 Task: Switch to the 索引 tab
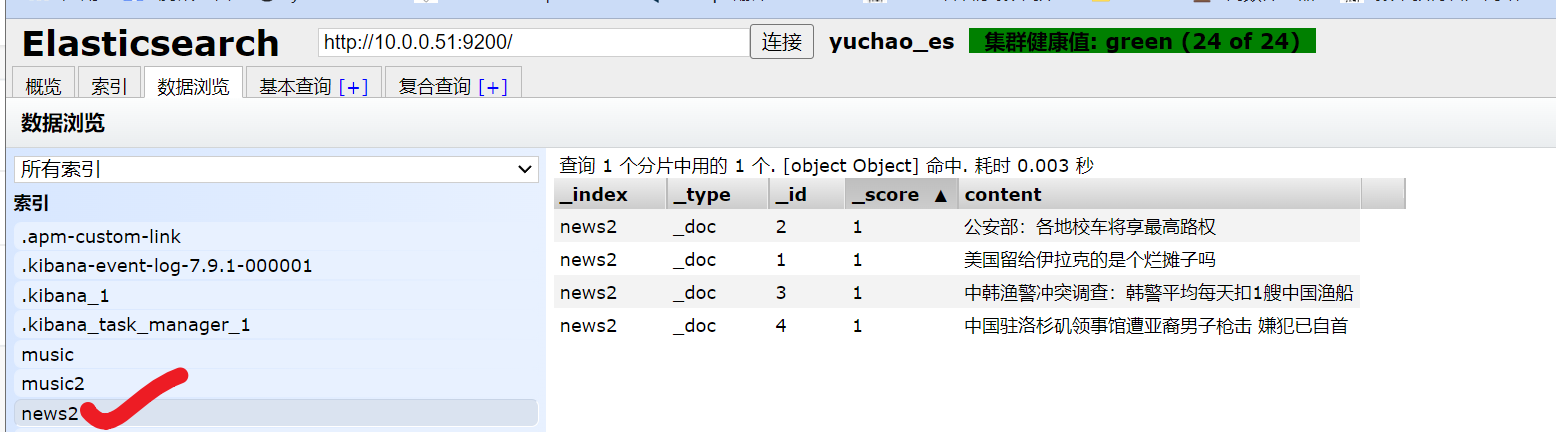(x=109, y=86)
